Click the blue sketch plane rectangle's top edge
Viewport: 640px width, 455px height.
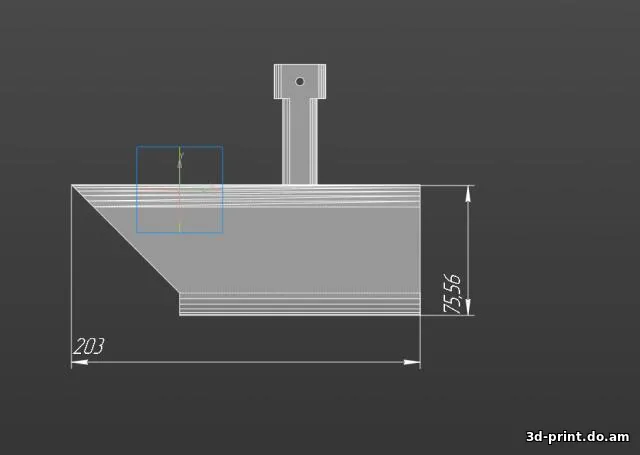click(180, 147)
